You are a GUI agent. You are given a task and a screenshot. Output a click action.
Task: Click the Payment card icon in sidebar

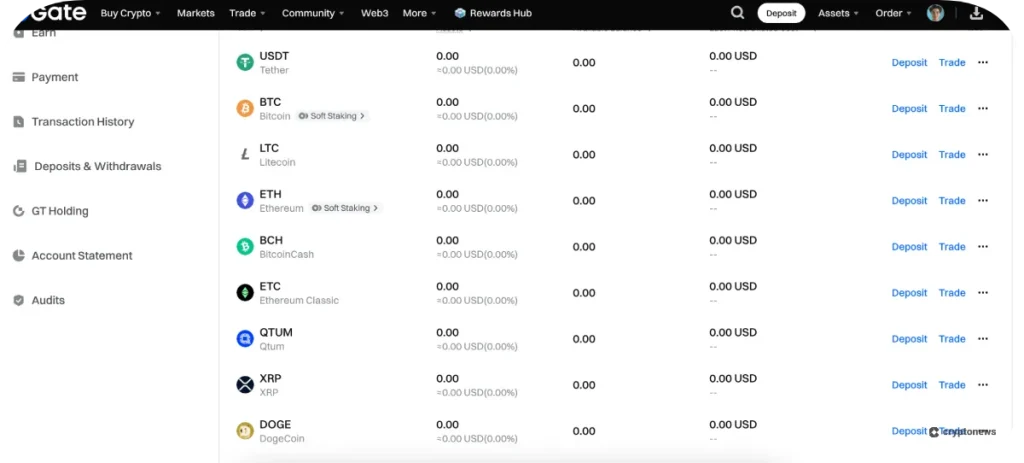click(x=19, y=77)
